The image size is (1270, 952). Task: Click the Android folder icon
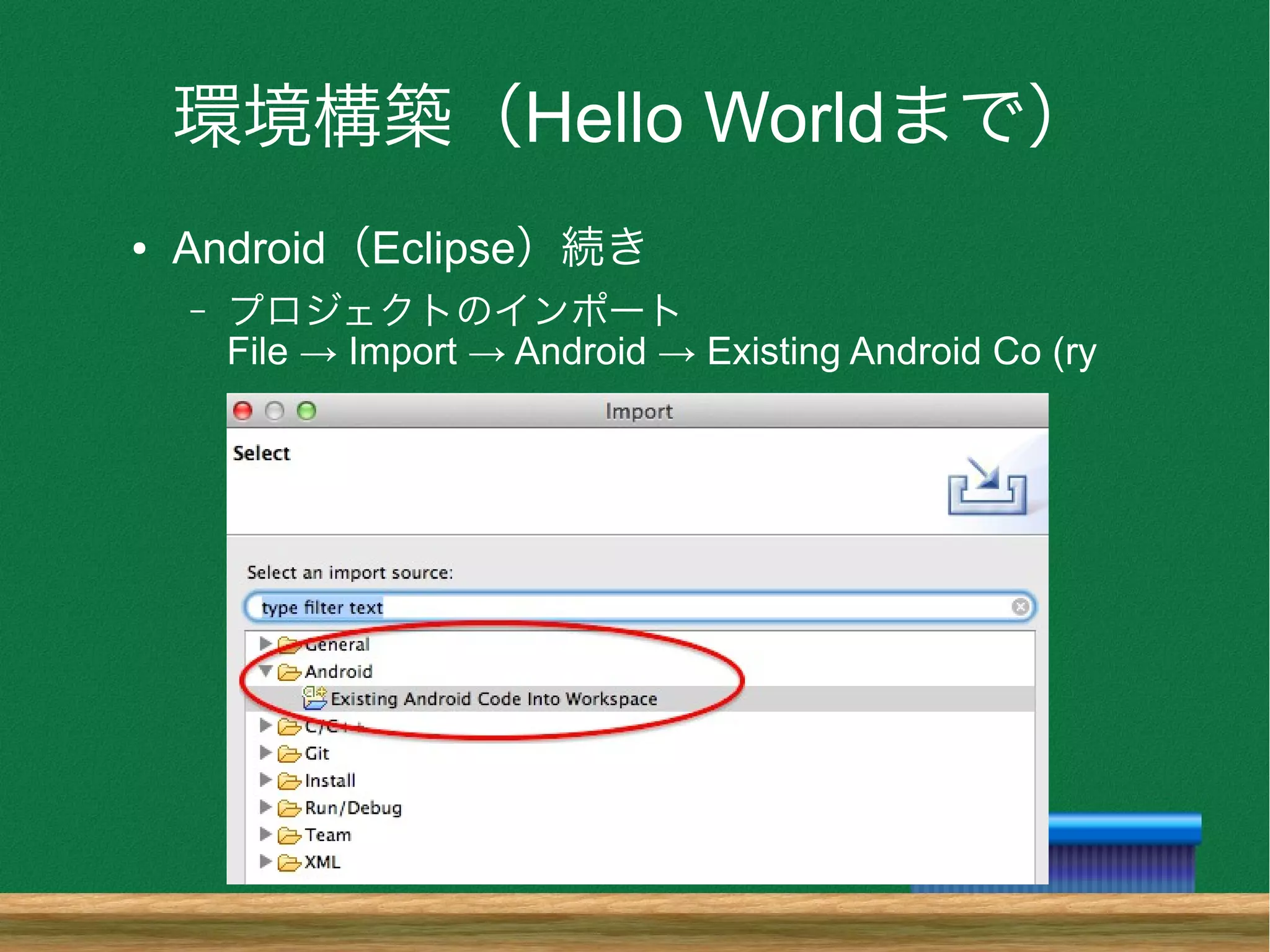[x=289, y=672]
